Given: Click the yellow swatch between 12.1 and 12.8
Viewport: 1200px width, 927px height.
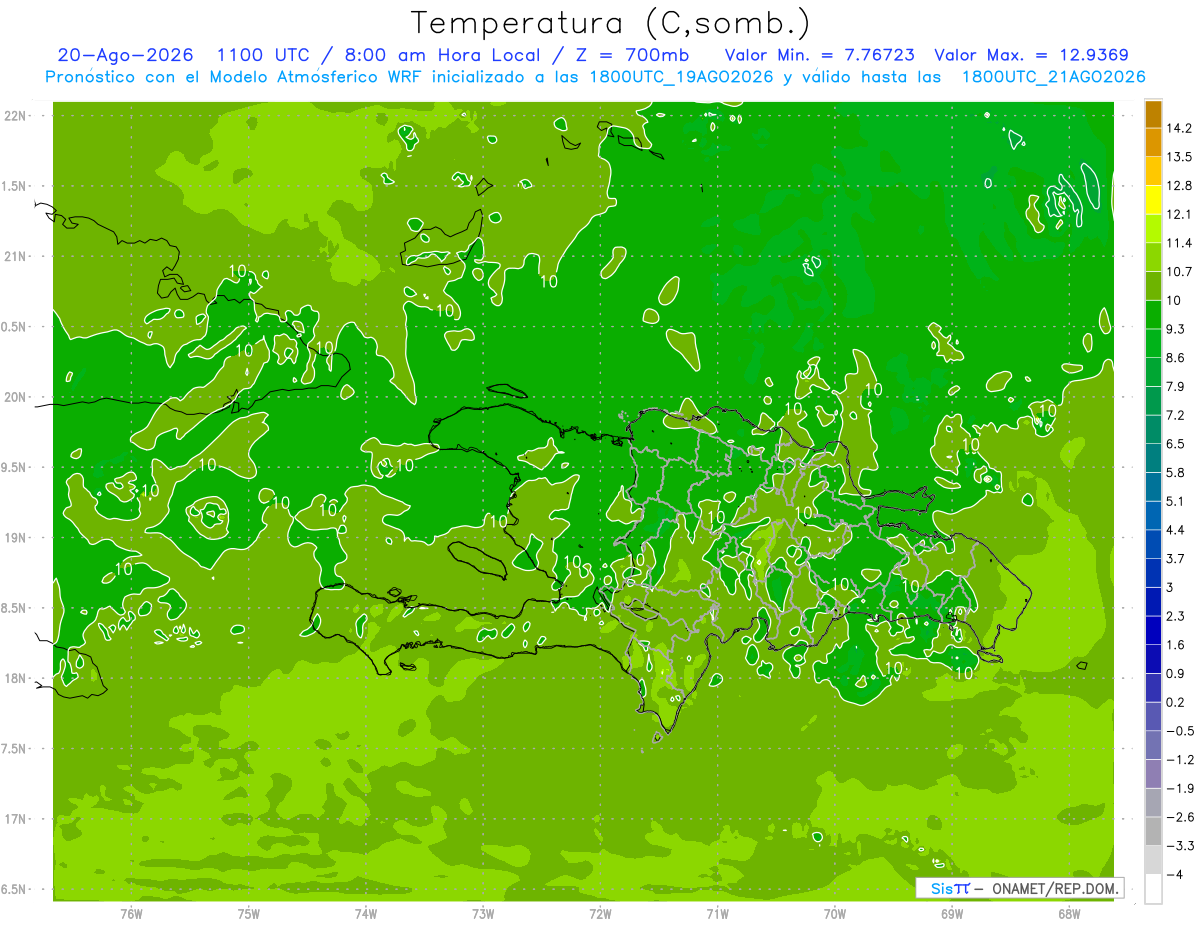Looking at the screenshot, I should [x=1153, y=200].
